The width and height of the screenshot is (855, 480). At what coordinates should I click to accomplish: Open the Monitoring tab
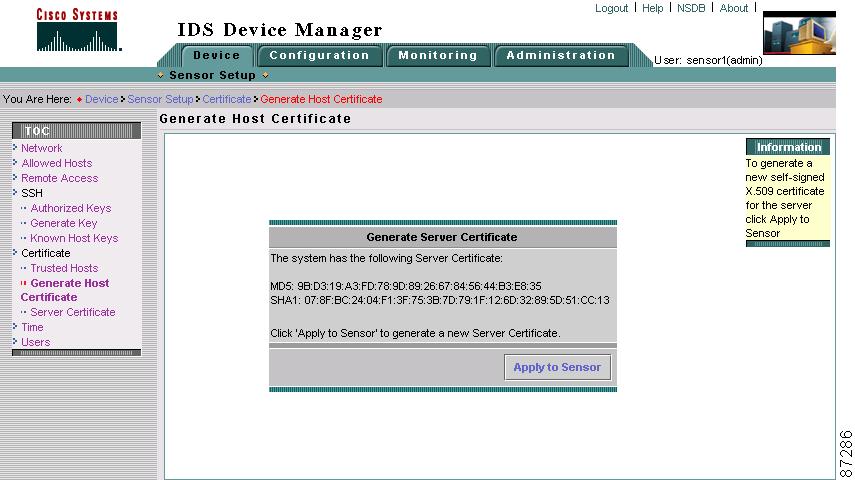pyautogui.click(x=438, y=56)
